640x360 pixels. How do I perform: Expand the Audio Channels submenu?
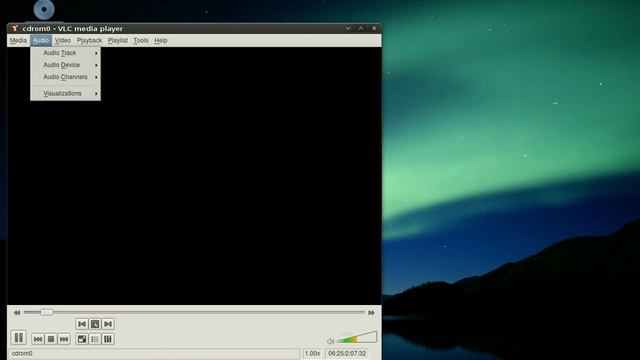click(x=65, y=77)
